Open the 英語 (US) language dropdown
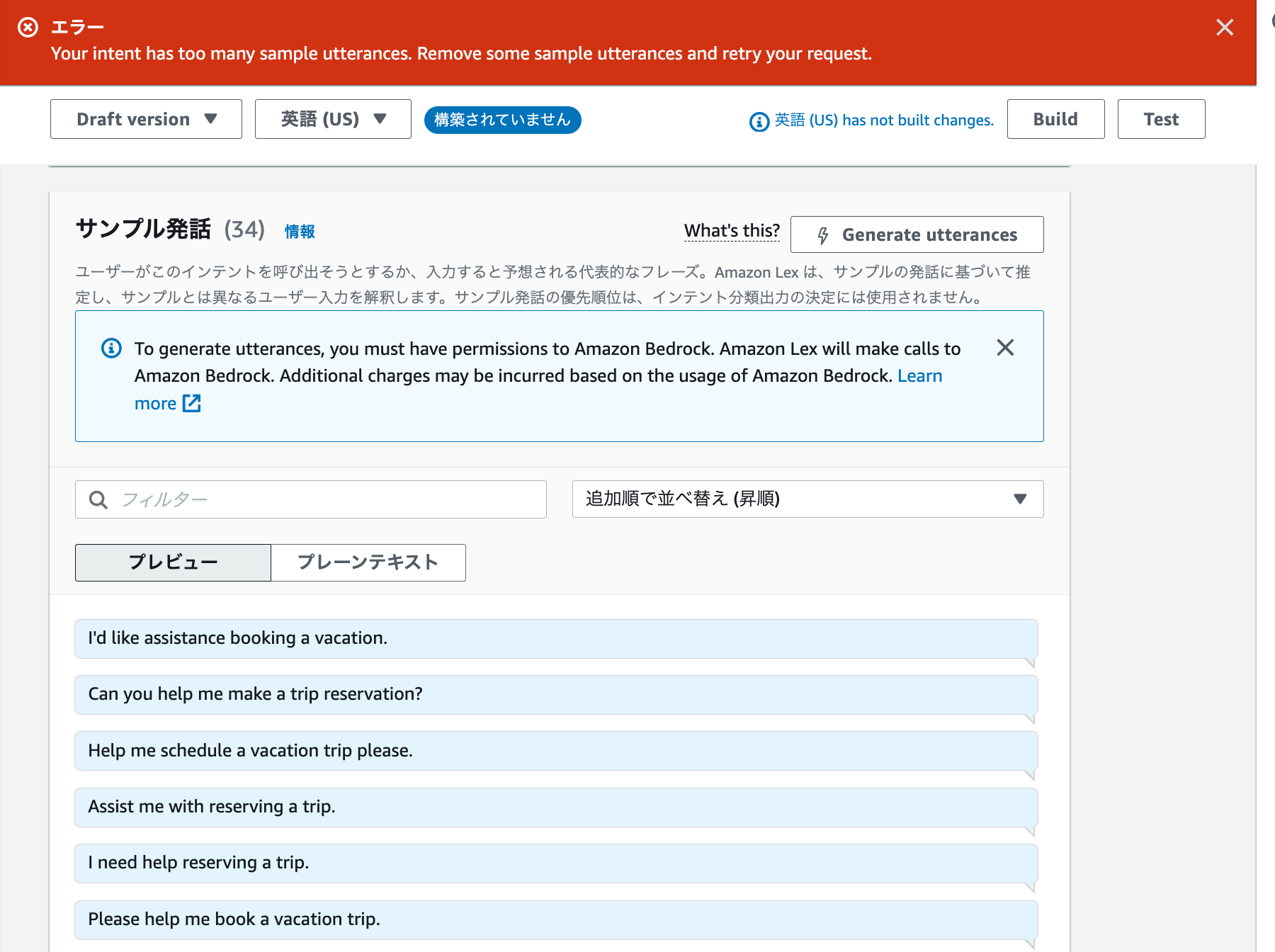 pos(332,119)
